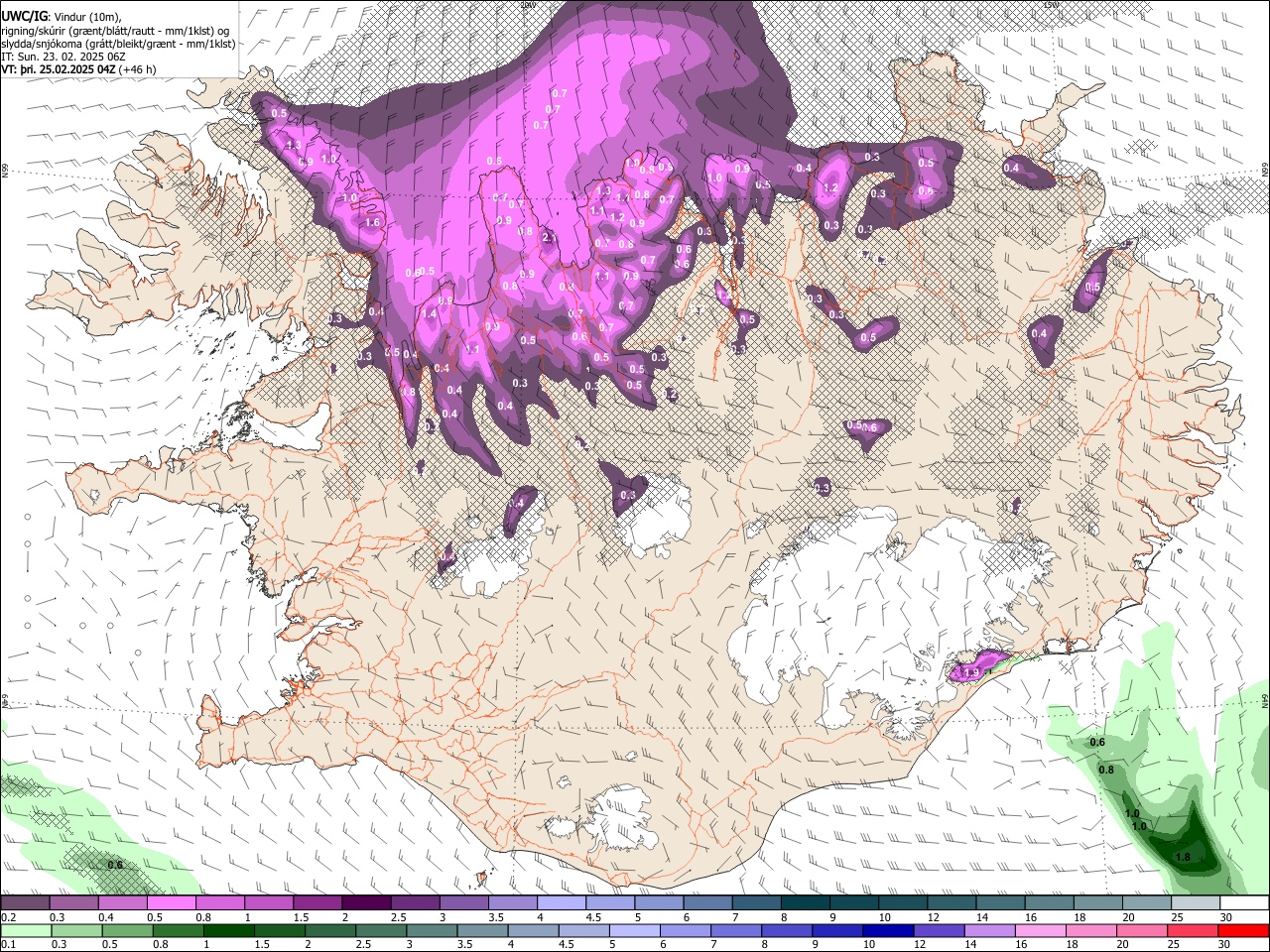
Task: Pick the darkest green swatch between 1 and 1.5
Action: (228, 930)
